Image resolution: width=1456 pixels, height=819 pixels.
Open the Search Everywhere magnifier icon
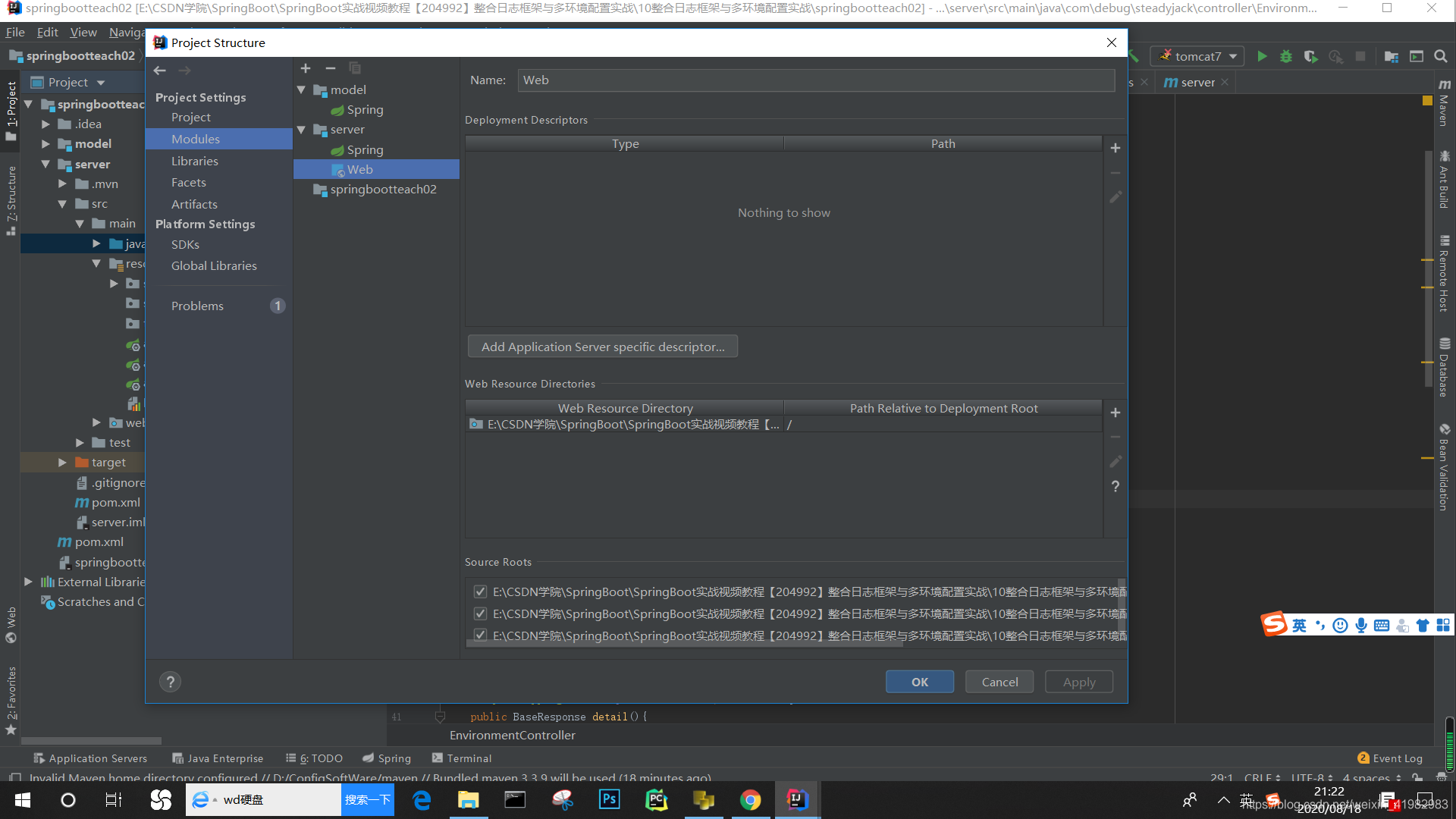click(1441, 57)
